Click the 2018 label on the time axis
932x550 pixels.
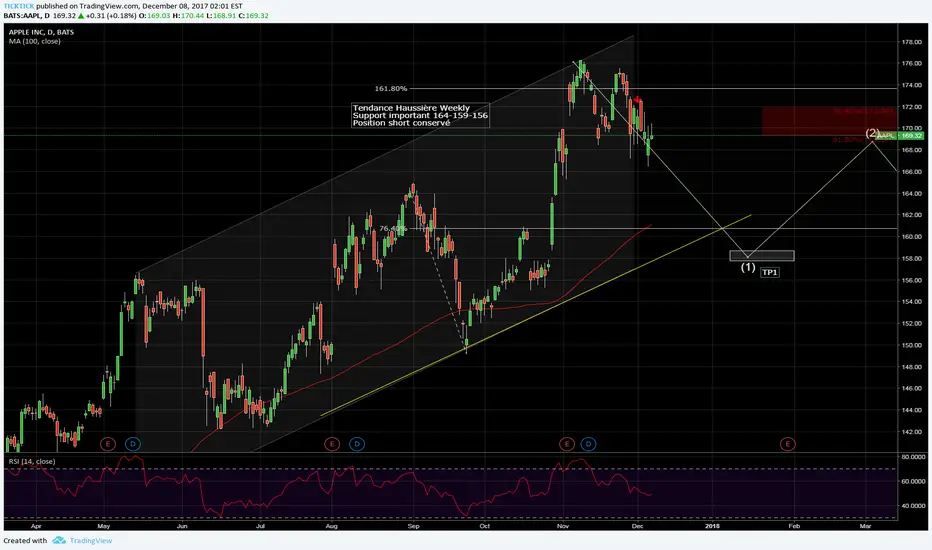tap(712, 526)
